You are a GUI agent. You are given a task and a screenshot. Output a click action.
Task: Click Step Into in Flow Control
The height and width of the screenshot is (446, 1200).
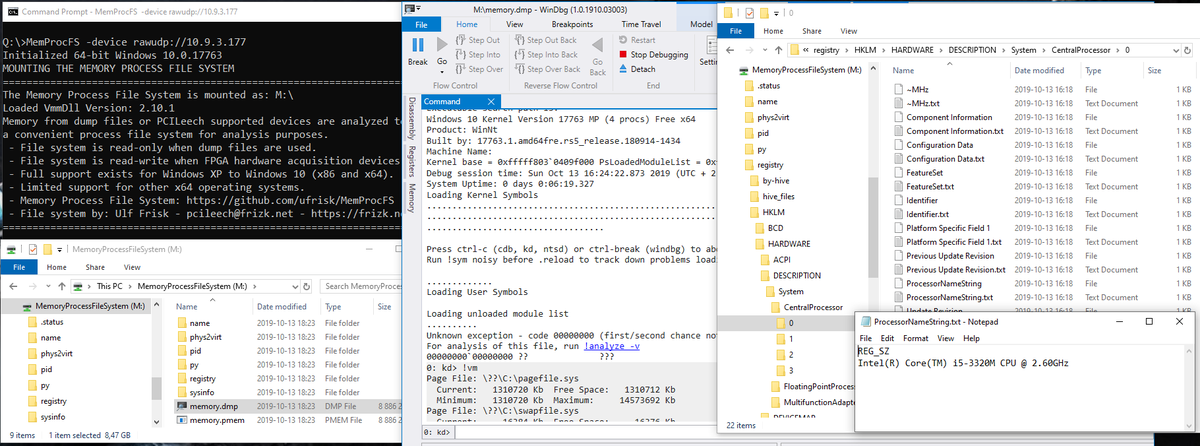tap(479, 54)
